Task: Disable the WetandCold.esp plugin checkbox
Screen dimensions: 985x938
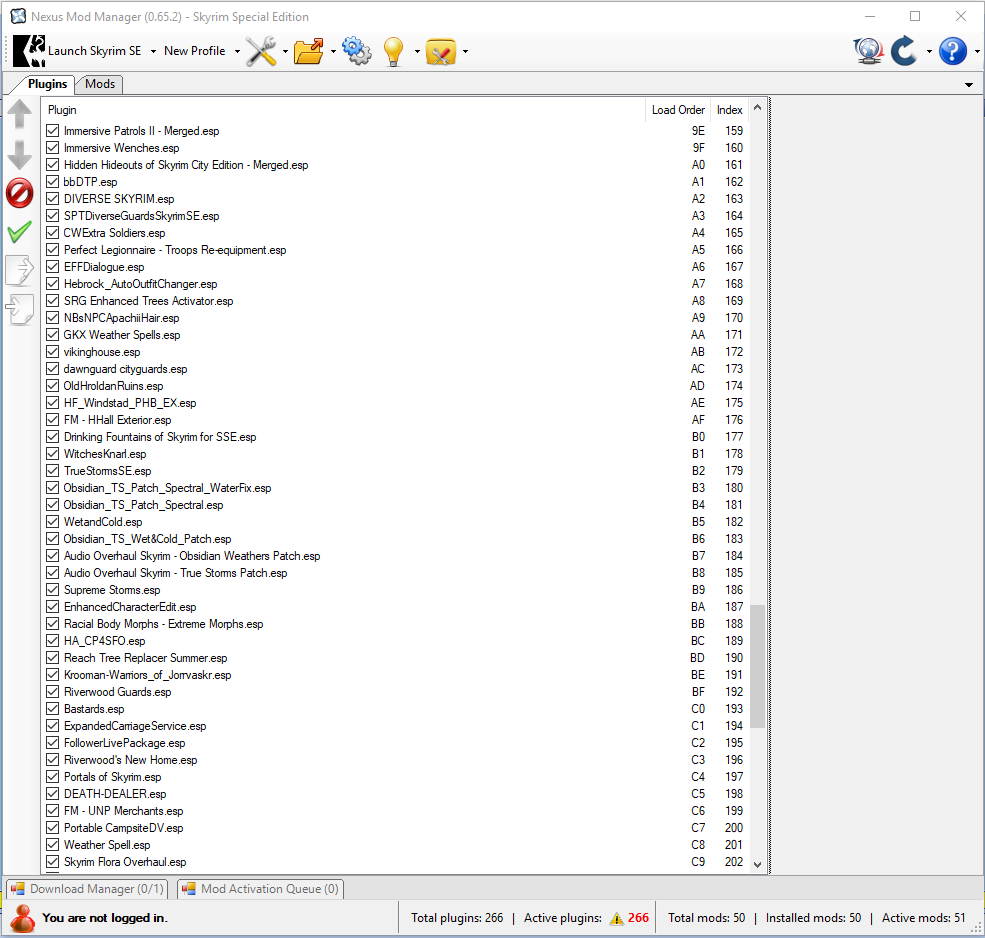Action: tap(53, 522)
